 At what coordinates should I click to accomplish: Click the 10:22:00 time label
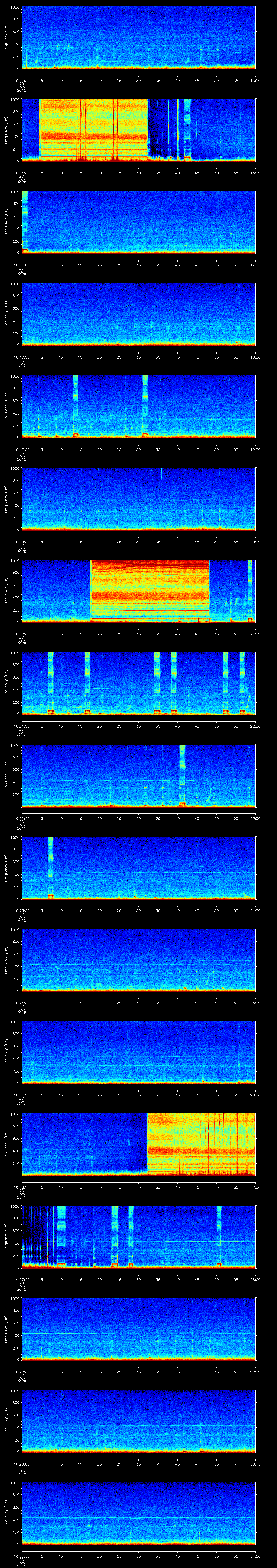coord(21,818)
